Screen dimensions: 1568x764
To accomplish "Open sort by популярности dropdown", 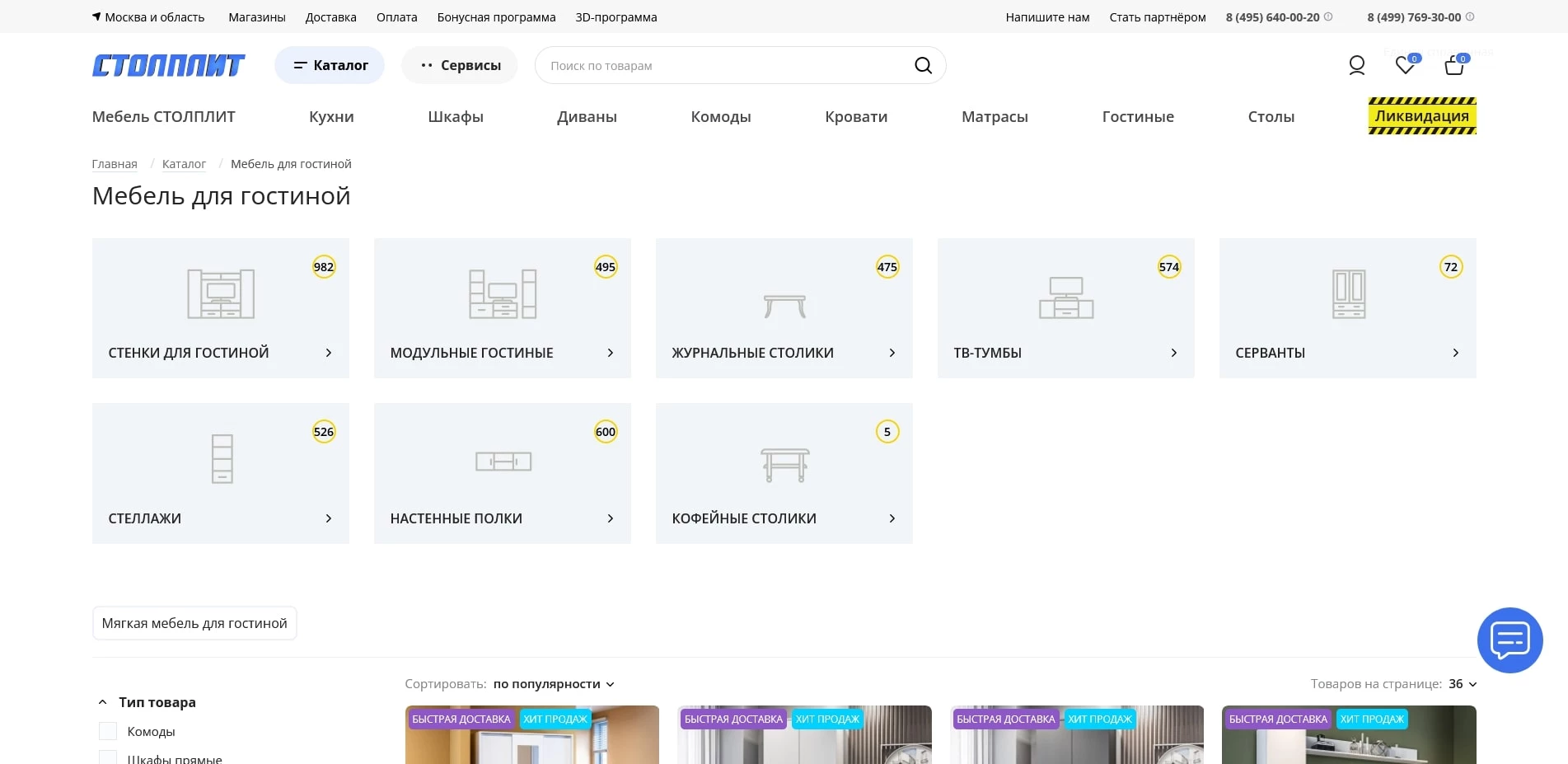I will (x=553, y=684).
